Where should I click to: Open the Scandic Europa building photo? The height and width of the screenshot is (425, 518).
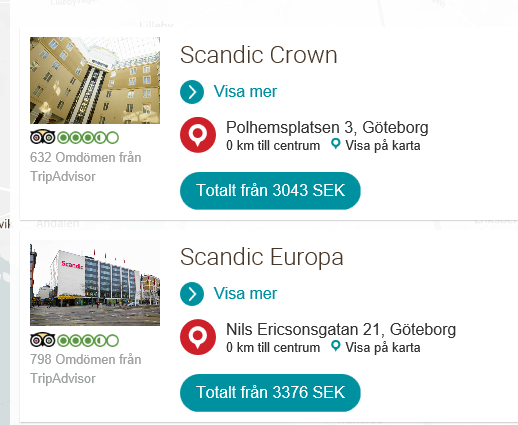click(x=95, y=283)
